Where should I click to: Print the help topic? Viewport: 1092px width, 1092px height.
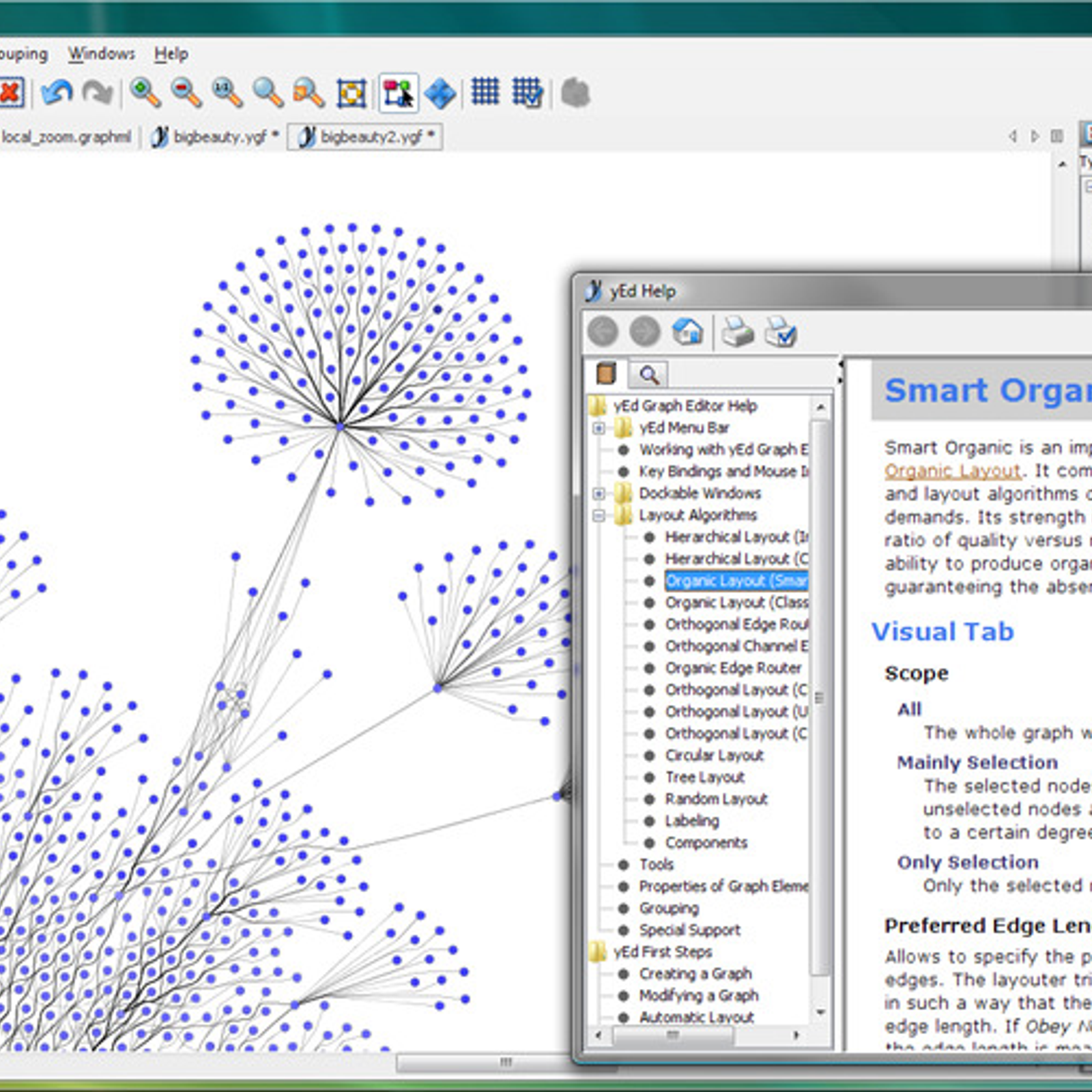738,332
